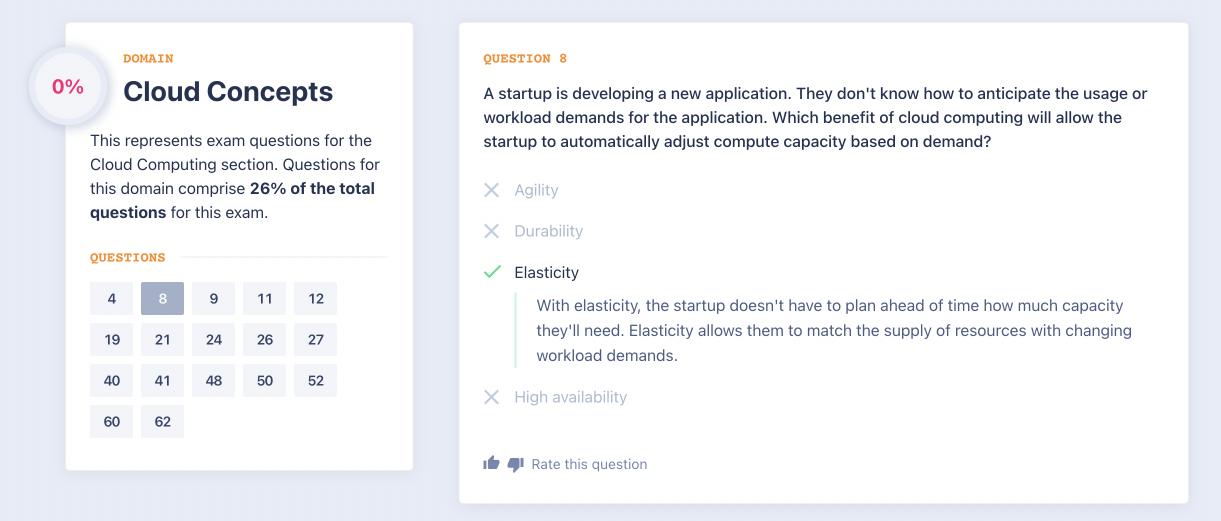Collapse the Elasticity answer explanation
1221x521 pixels.
546,272
